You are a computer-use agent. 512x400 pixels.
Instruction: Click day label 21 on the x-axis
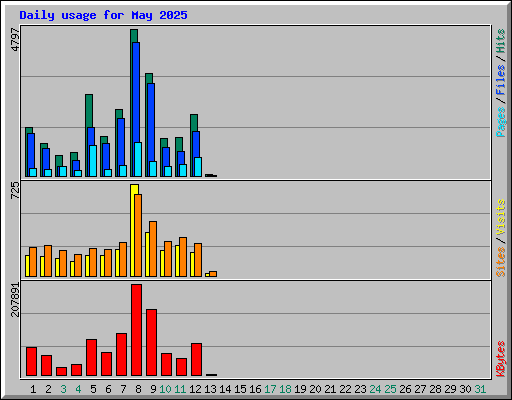tap(330, 389)
